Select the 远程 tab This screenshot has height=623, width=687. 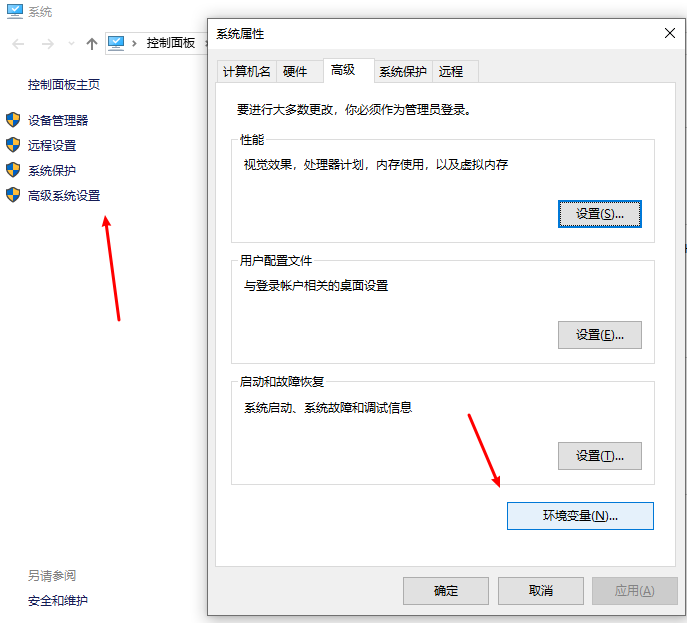coord(451,71)
